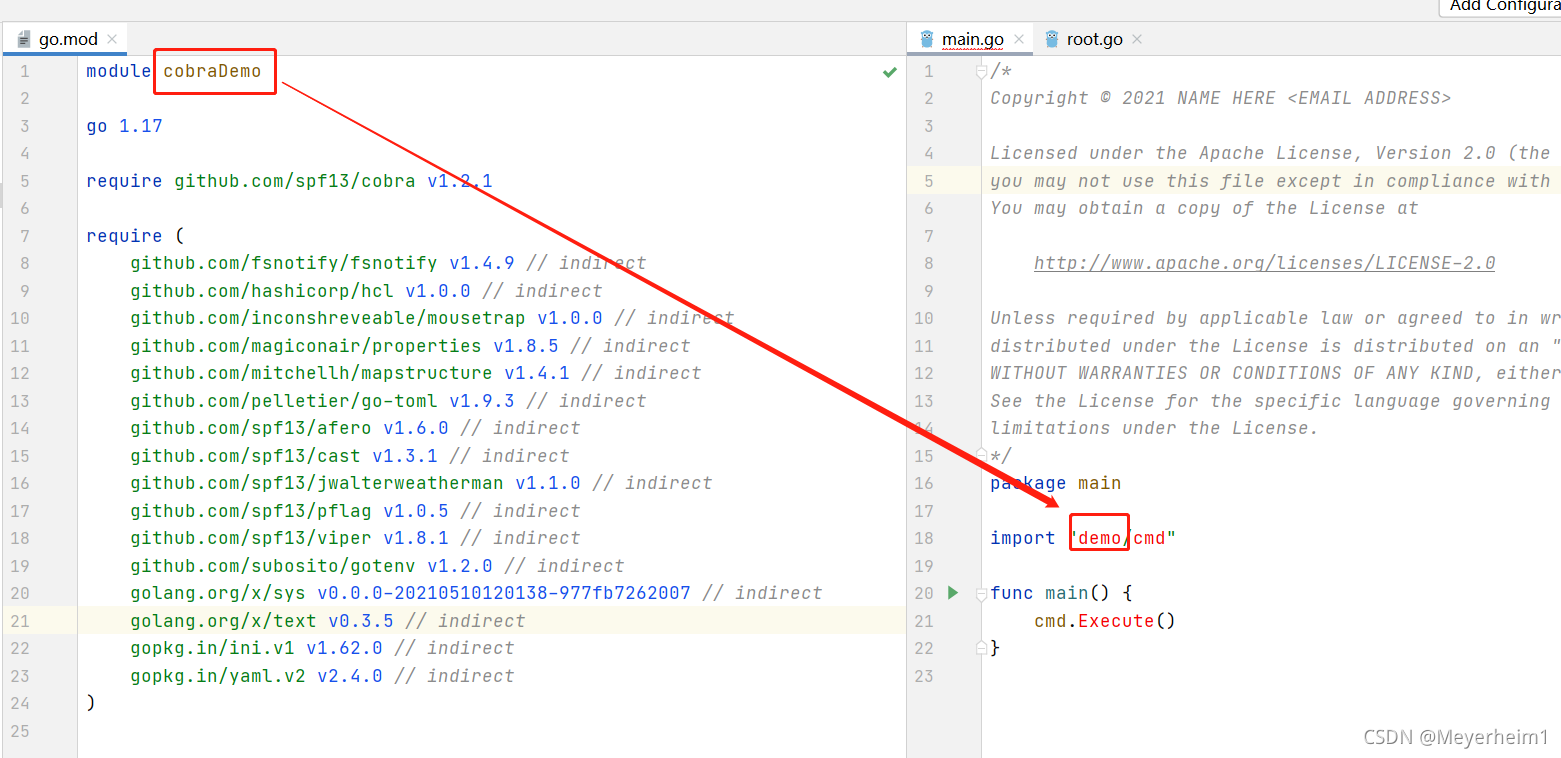Close the go.mod tab
The width and height of the screenshot is (1561, 758).
[x=112, y=39]
